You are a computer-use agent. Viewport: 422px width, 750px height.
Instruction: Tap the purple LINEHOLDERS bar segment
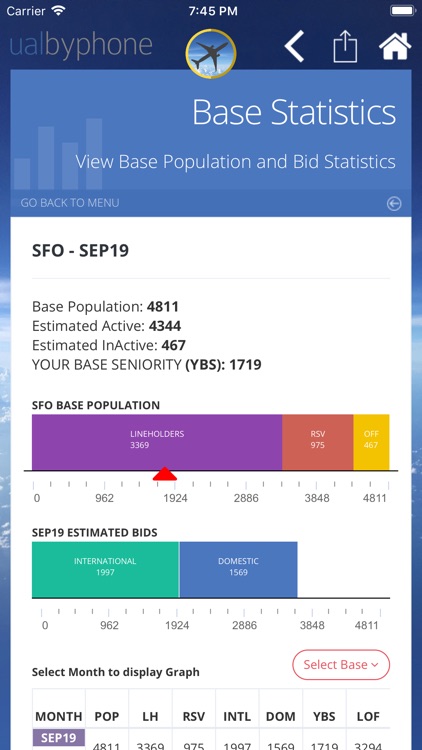point(157,442)
